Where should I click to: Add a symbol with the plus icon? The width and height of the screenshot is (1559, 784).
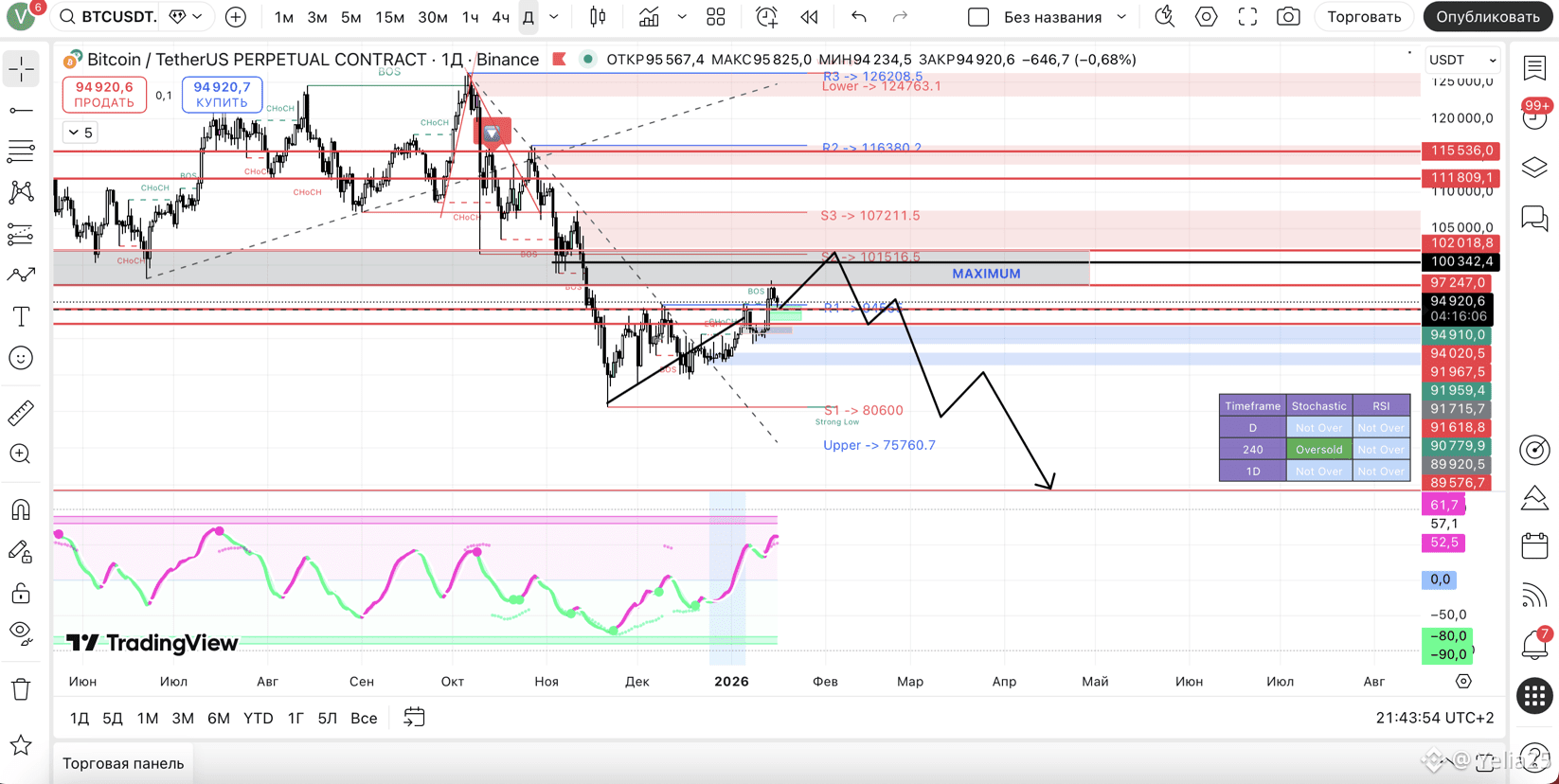pos(236,17)
